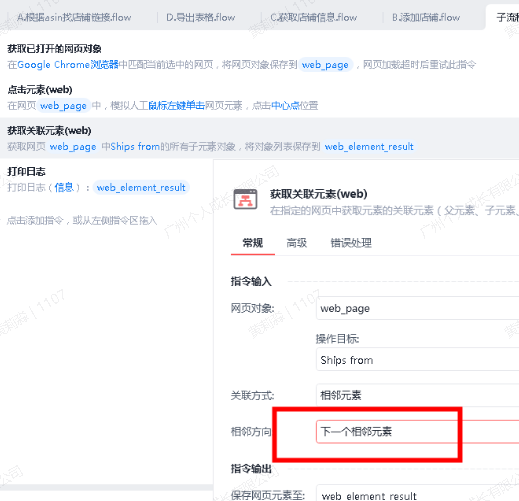The image size is (519, 501).
Task: Click the 获取关联元素(web) command icon
Action: (x=245, y=199)
